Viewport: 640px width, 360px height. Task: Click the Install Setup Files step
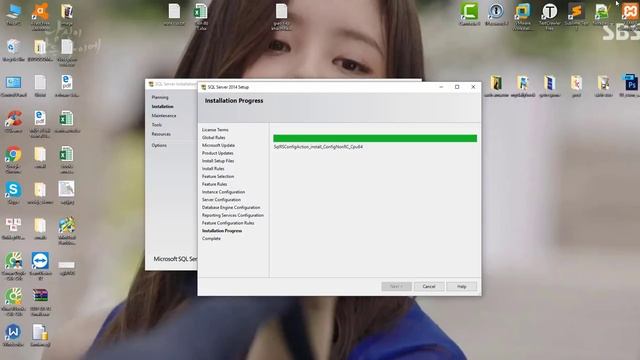(x=218, y=161)
